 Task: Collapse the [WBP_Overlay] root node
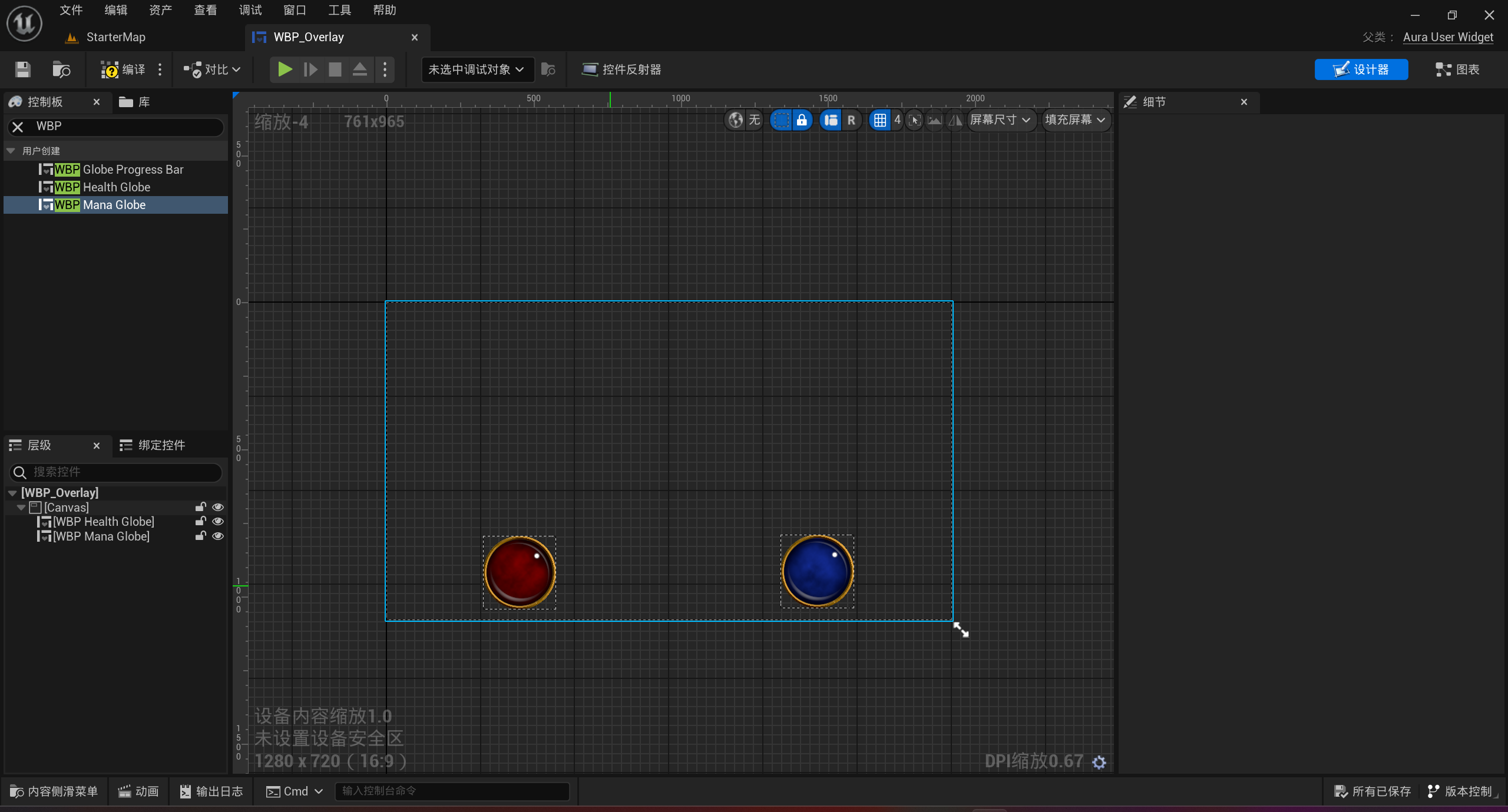pos(12,493)
